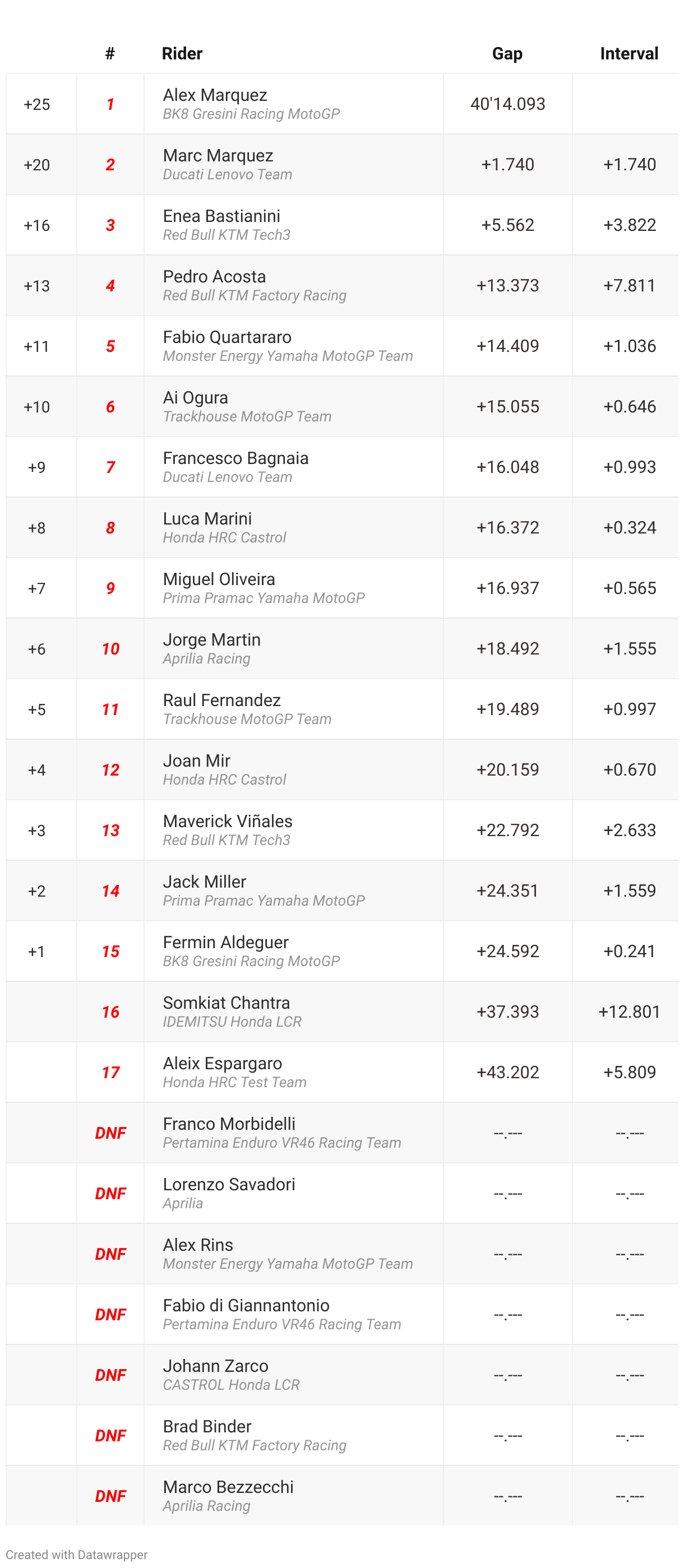Screen dimensions: 684x1568
Task: Select Marc Marquez rider name
Action: [x=218, y=155]
